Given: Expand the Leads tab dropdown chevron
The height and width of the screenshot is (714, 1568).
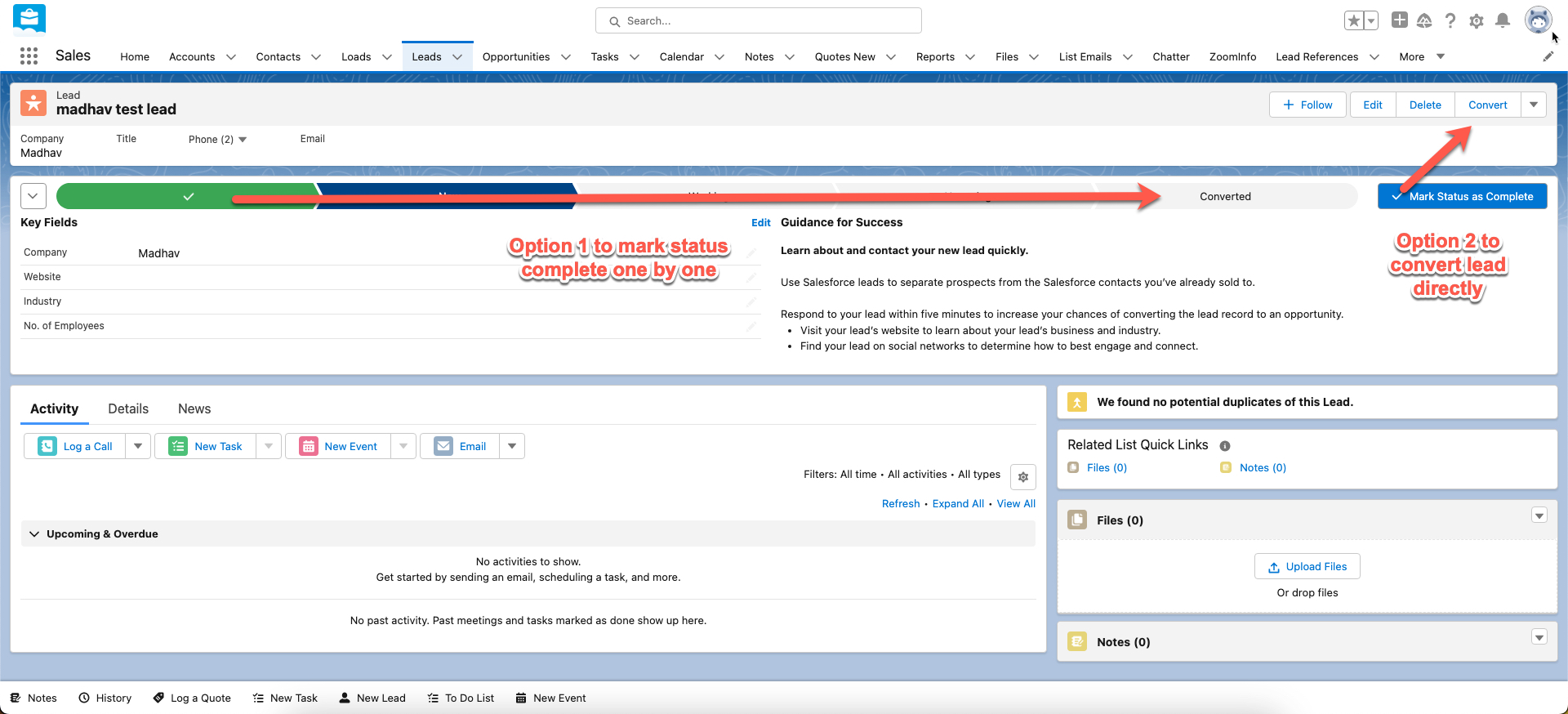Looking at the screenshot, I should pos(457,57).
